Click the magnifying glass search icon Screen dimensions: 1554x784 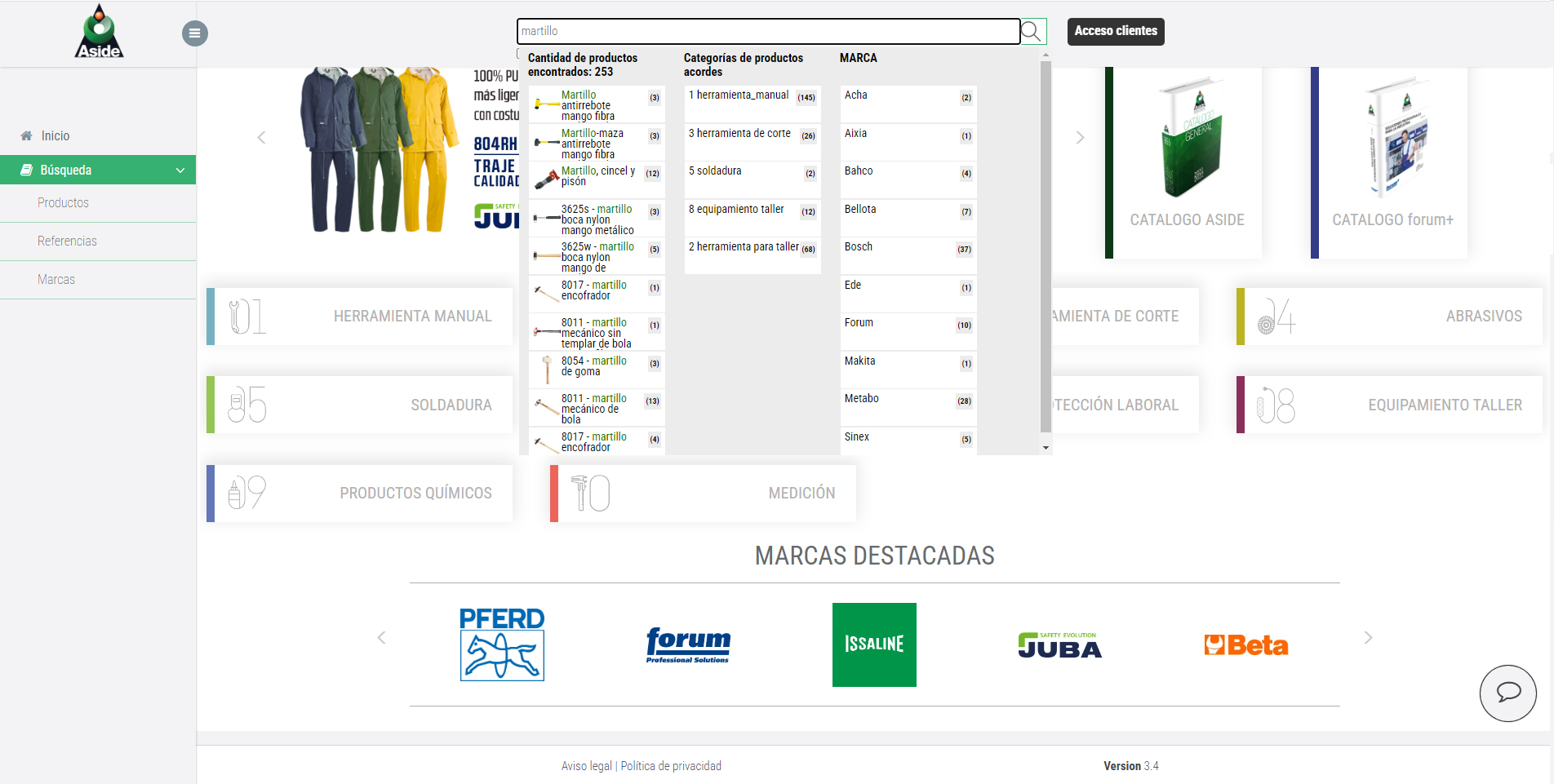pos(1032,32)
